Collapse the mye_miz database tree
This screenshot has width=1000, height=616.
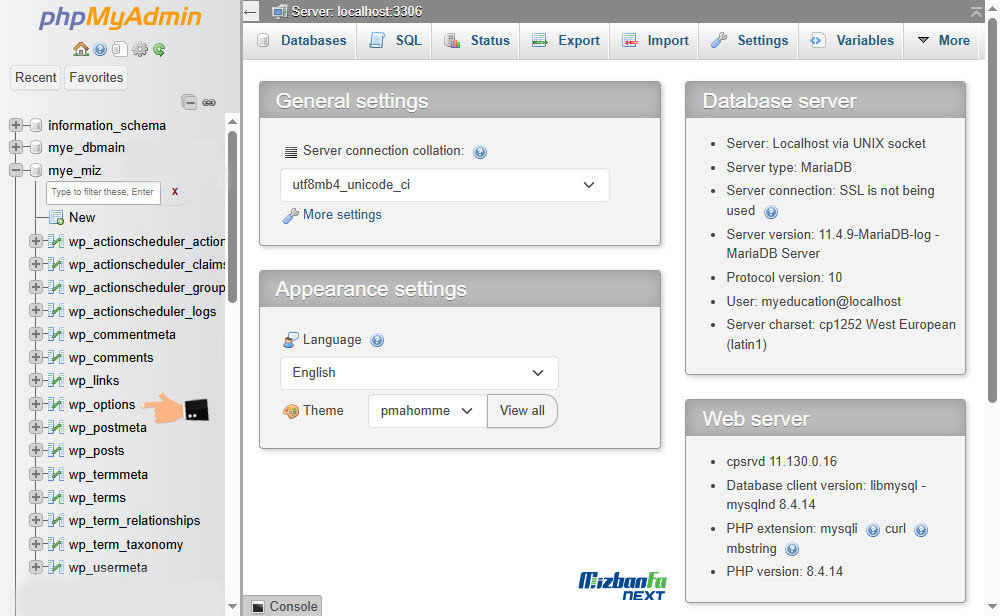coord(16,171)
